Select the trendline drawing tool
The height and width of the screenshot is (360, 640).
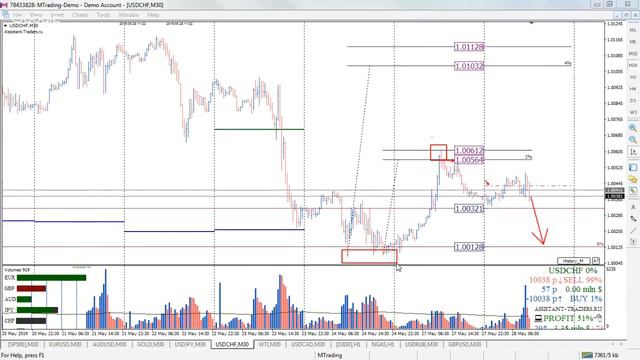coord(633,231)
